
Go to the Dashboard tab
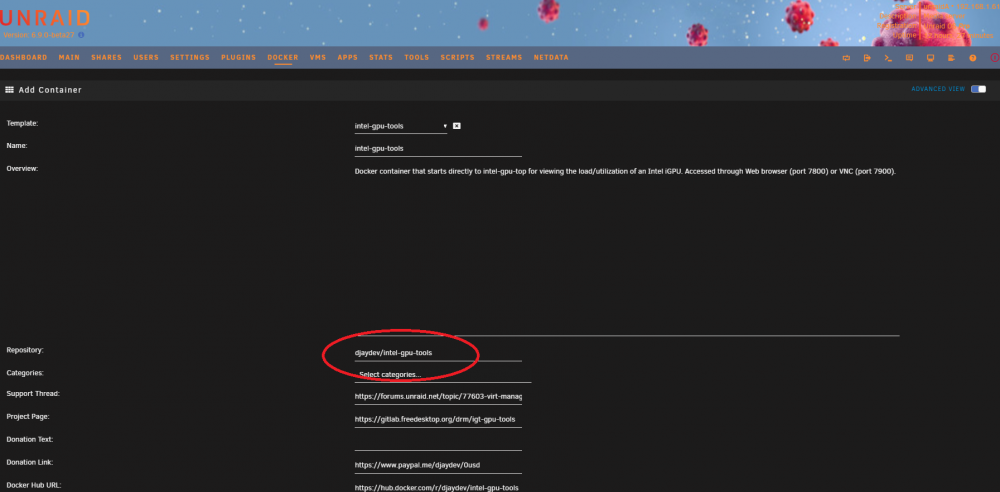24,57
